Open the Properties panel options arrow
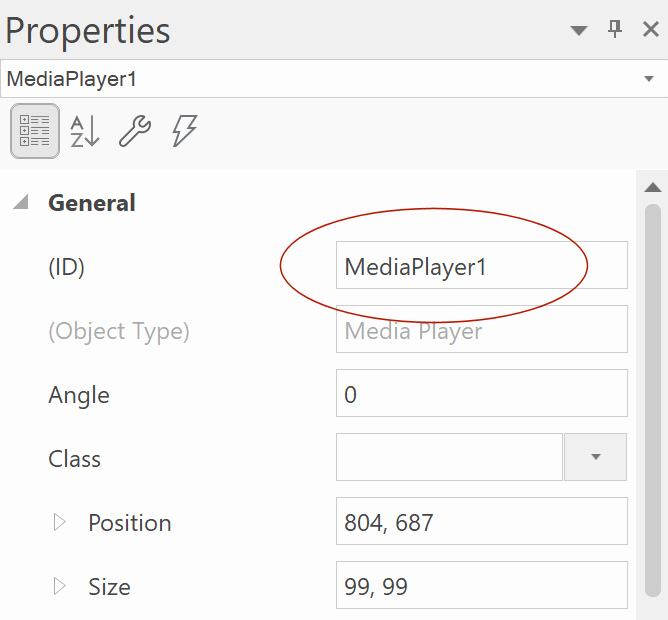The width and height of the screenshot is (668, 620). (x=579, y=31)
